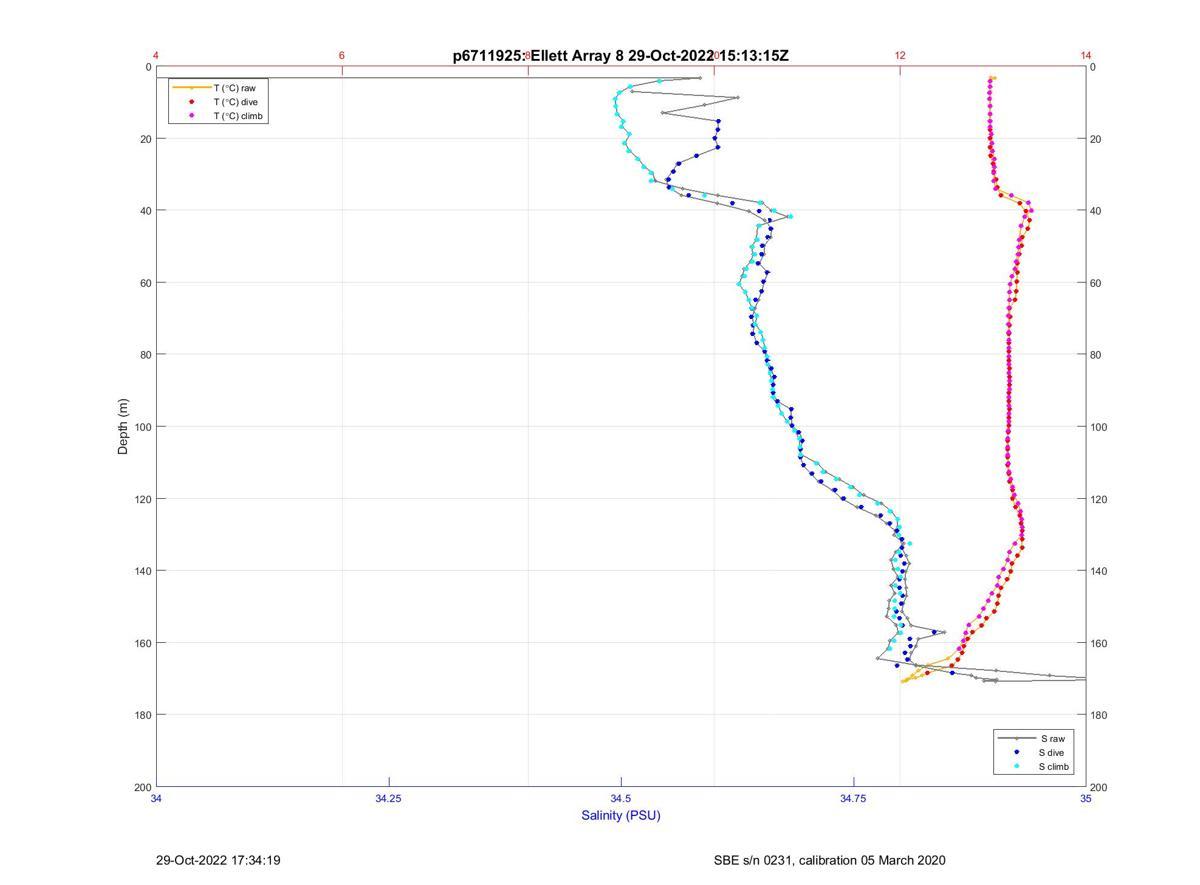Click the 35 salinity tick label

pos(1086,798)
